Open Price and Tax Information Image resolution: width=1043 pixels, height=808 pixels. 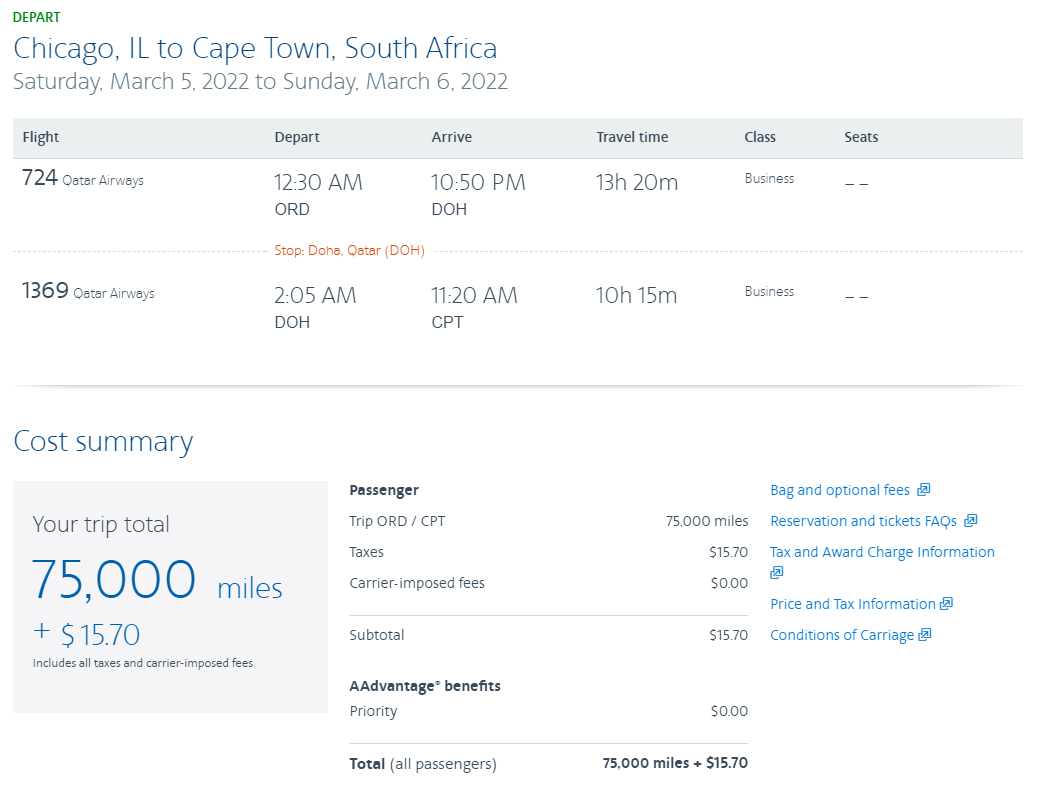[852, 603]
